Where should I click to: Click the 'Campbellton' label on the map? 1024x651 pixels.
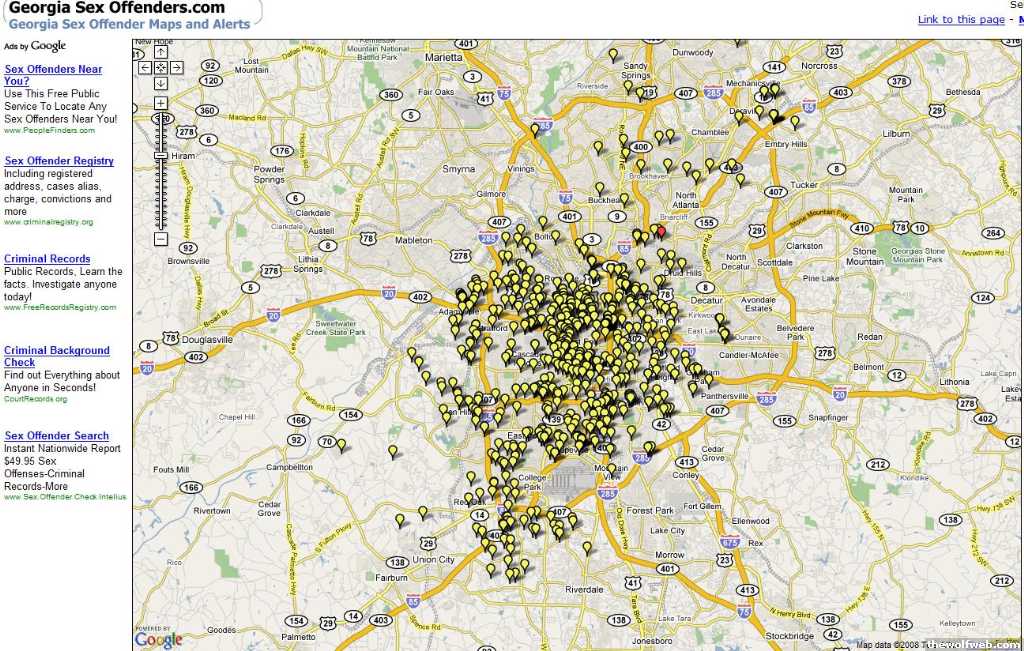[289, 468]
